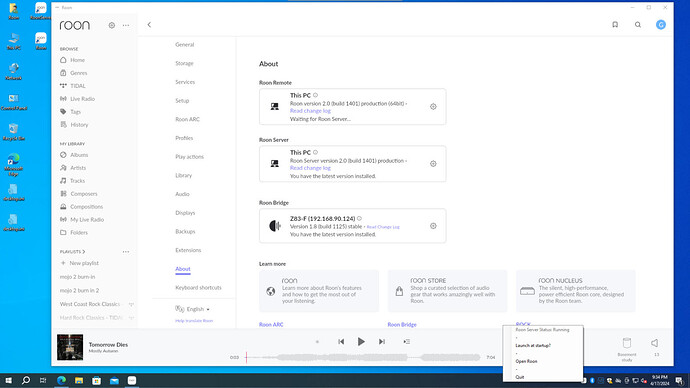The height and width of the screenshot is (388, 690).
Task: Open search via the magnifier icon
Action: [638, 25]
